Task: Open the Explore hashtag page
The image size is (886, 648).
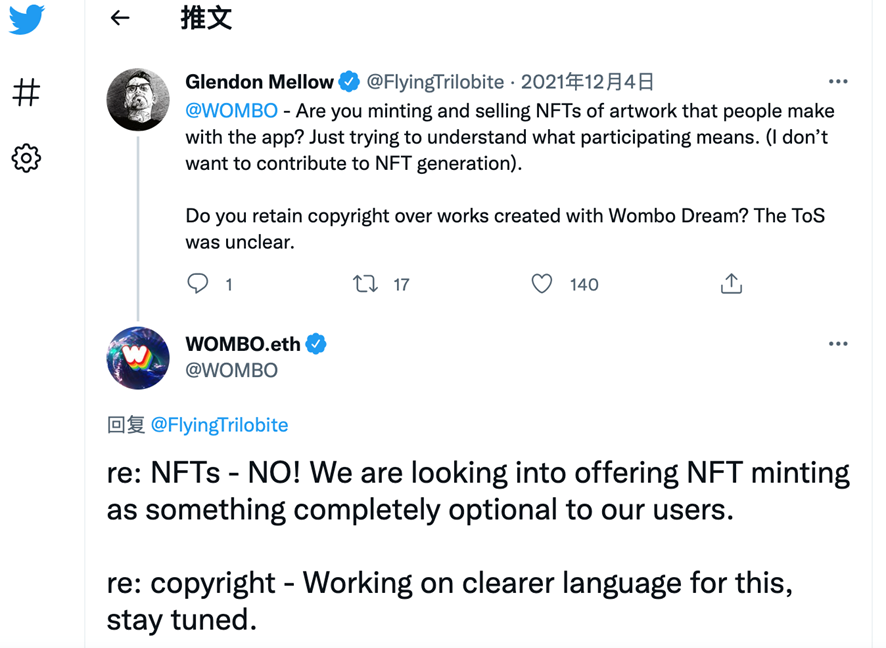Action: pyautogui.click(x=26, y=93)
